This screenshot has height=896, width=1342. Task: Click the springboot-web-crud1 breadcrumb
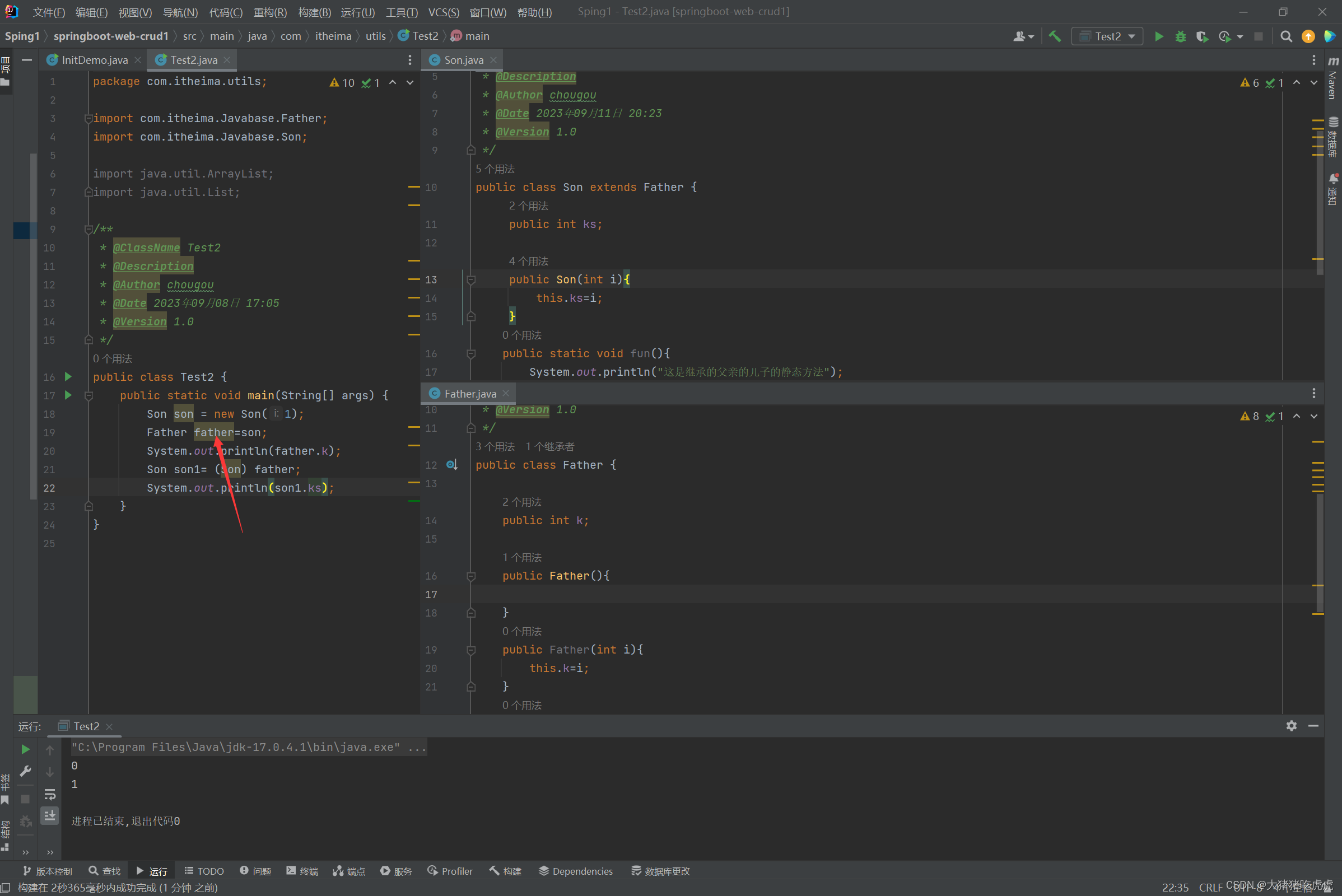[111, 36]
